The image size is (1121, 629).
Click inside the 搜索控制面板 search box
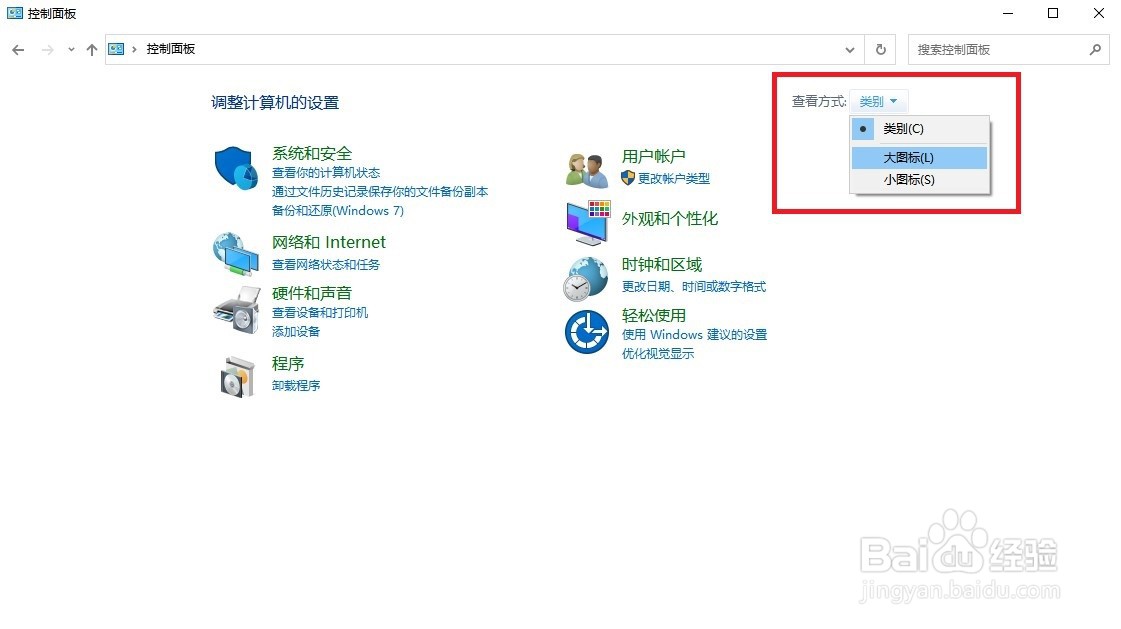tap(1000, 49)
